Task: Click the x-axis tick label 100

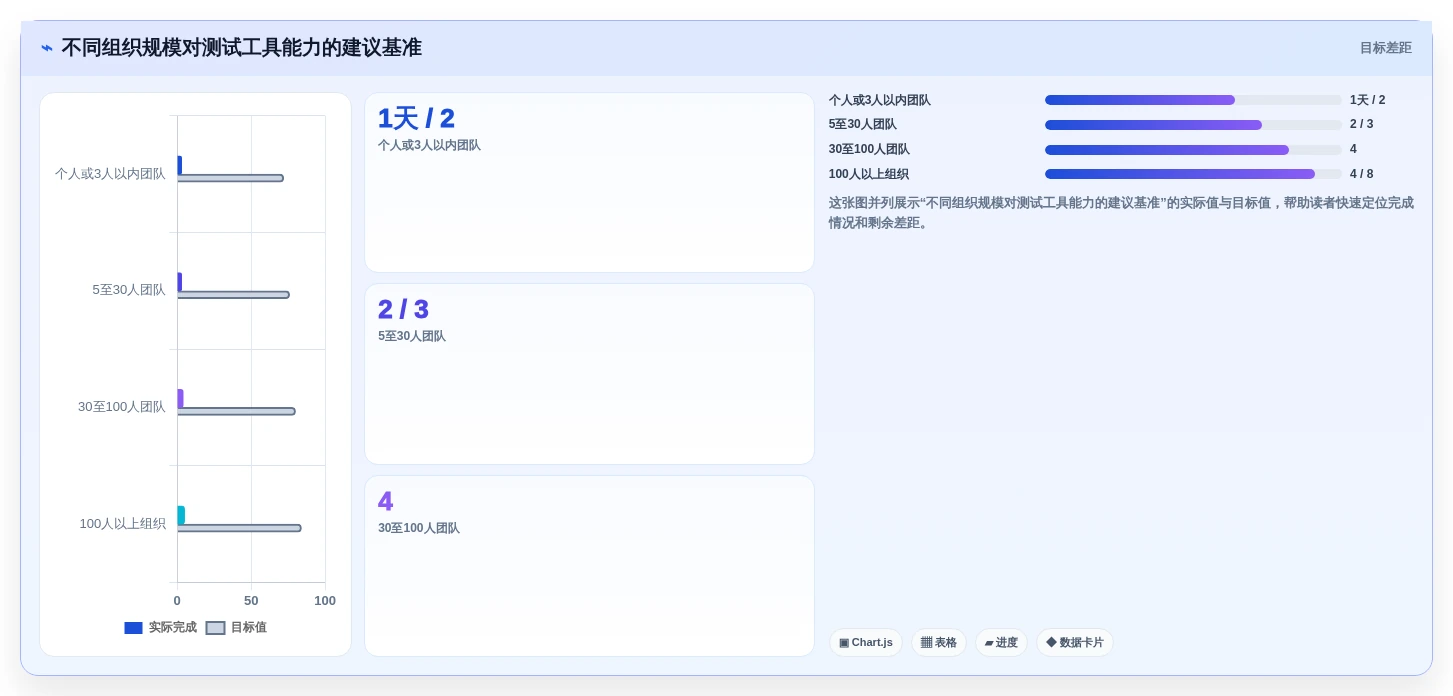Action: (325, 601)
